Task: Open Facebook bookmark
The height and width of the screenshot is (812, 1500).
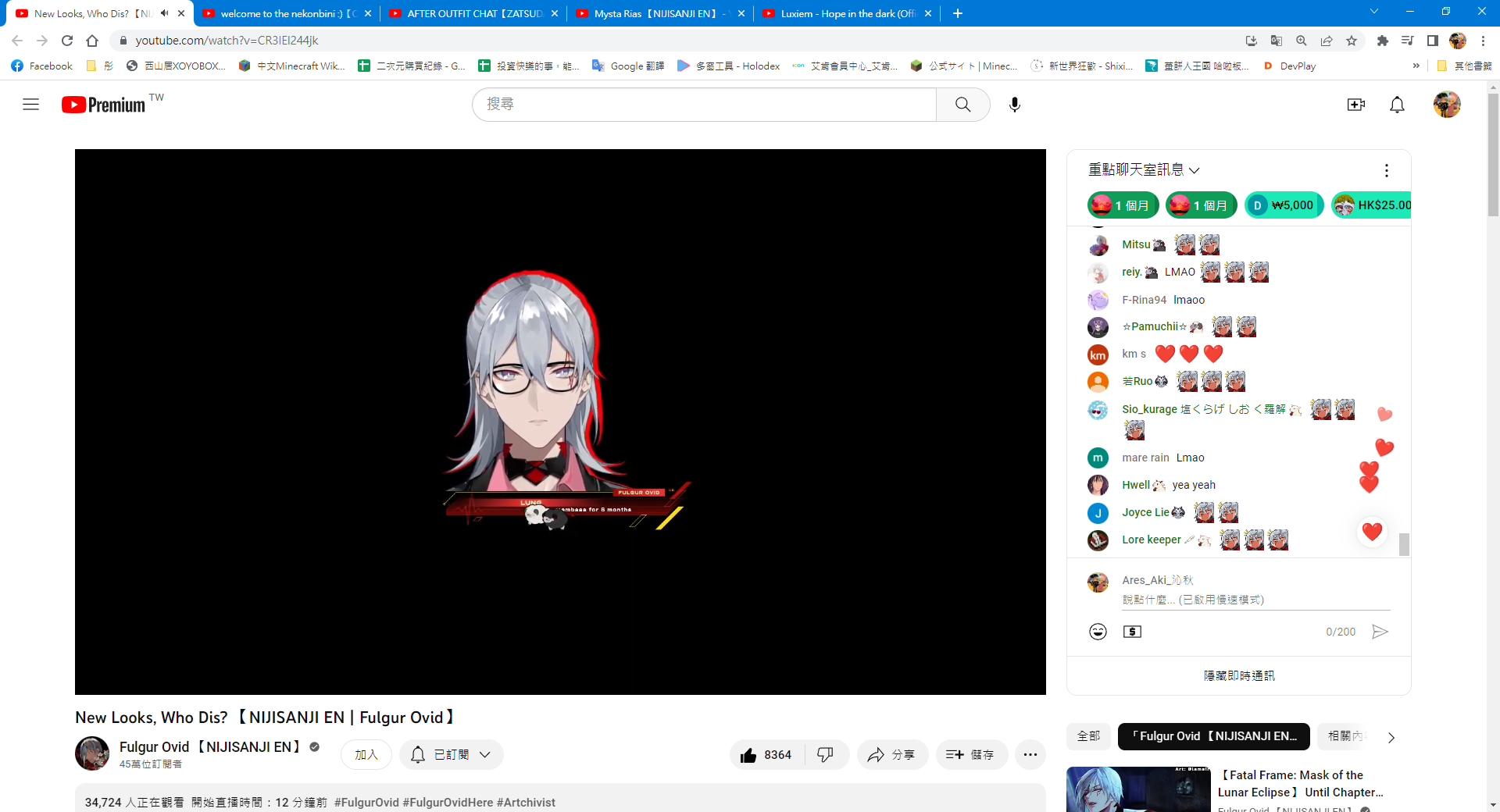Action: coord(42,66)
